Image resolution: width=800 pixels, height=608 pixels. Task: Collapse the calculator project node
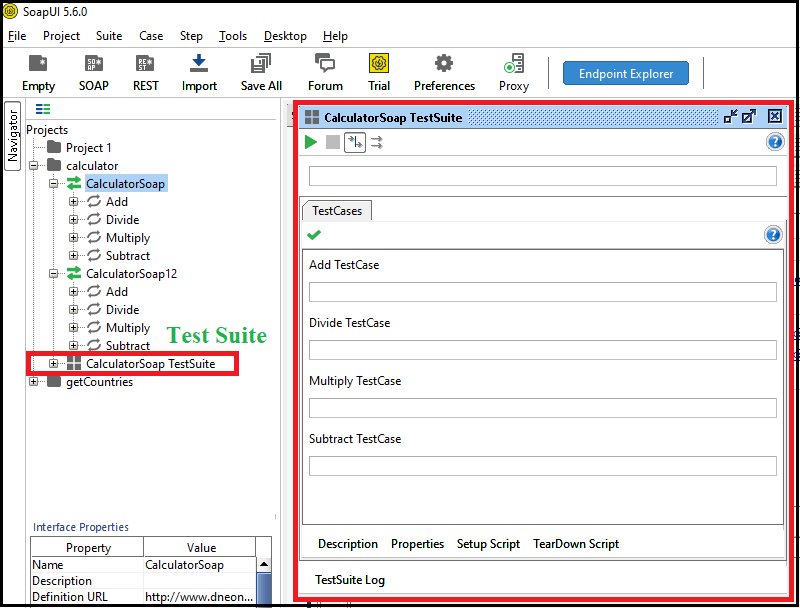point(34,165)
